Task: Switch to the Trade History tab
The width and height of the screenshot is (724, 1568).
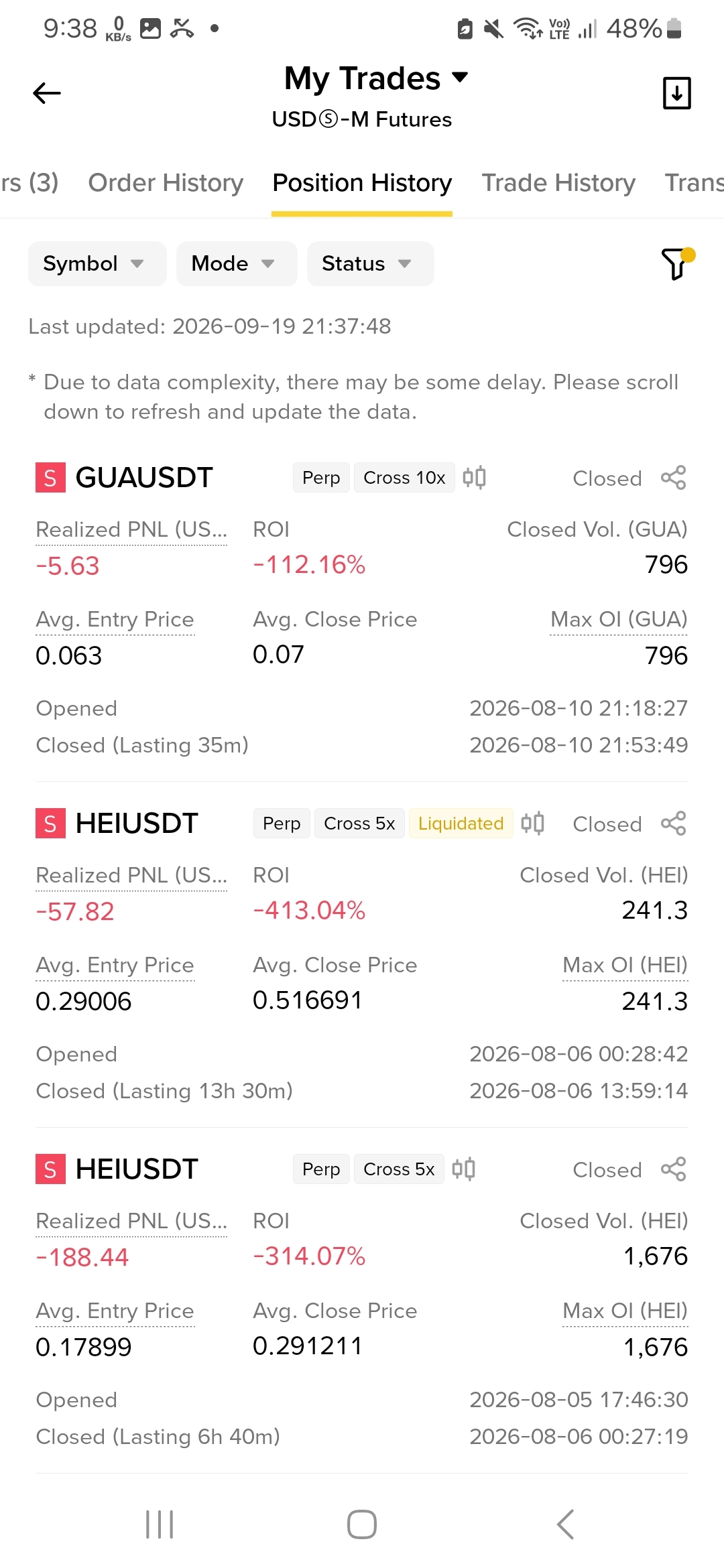Action: click(558, 183)
